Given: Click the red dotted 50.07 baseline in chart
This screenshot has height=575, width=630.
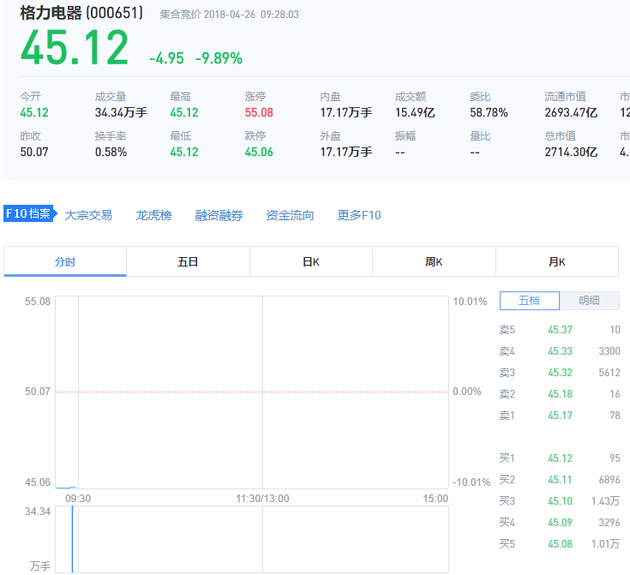Looking at the screenshot, I should 250,392.
